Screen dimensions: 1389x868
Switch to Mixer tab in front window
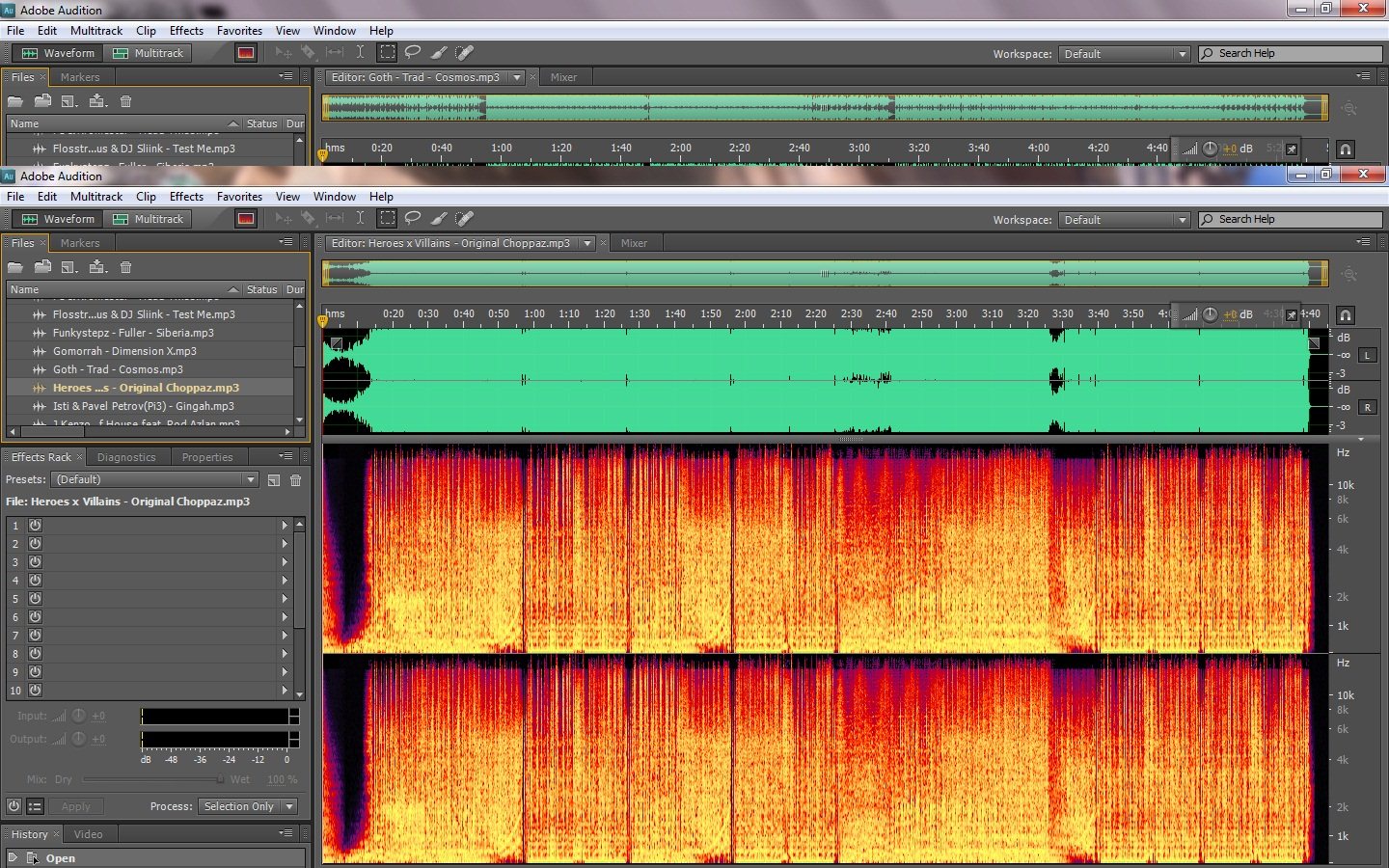coord(634,243)
